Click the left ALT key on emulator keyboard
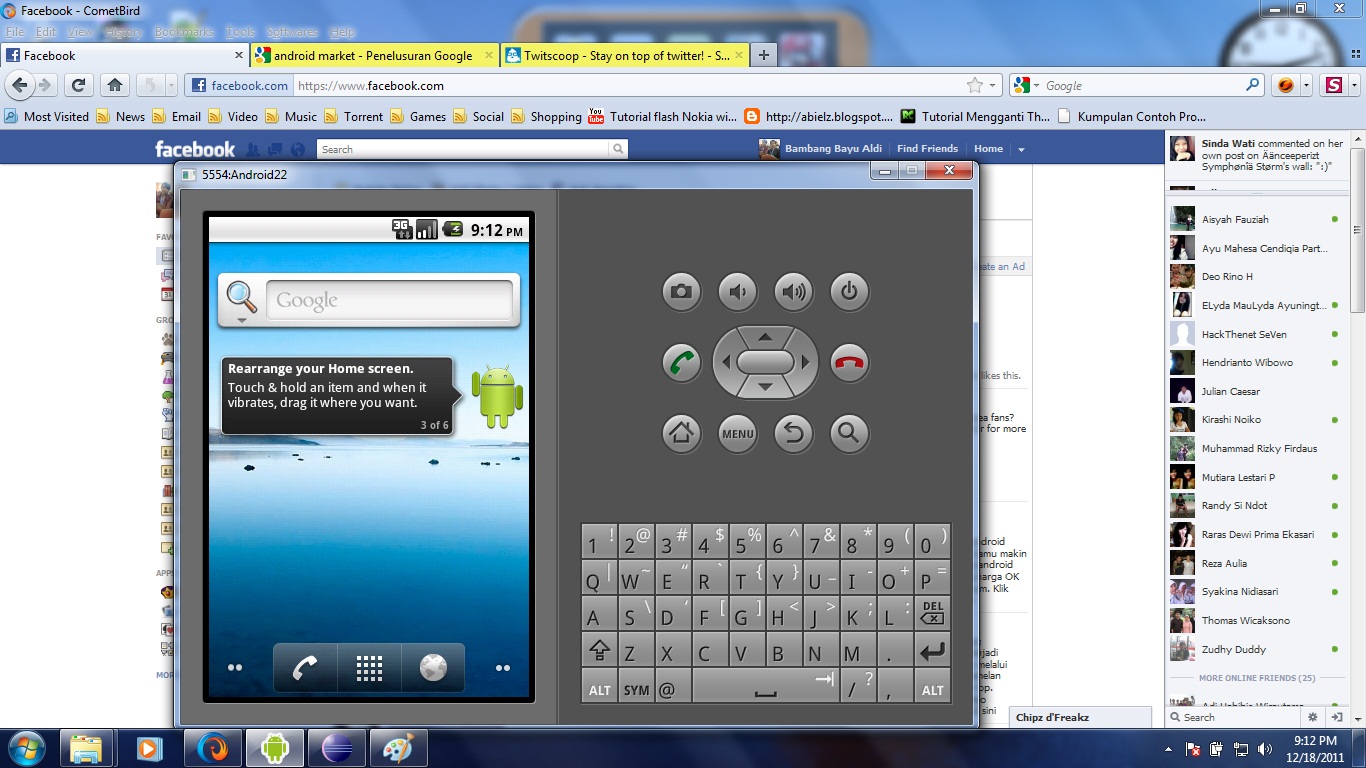This screenshot has width=1366, height=768. coord(599,687)
